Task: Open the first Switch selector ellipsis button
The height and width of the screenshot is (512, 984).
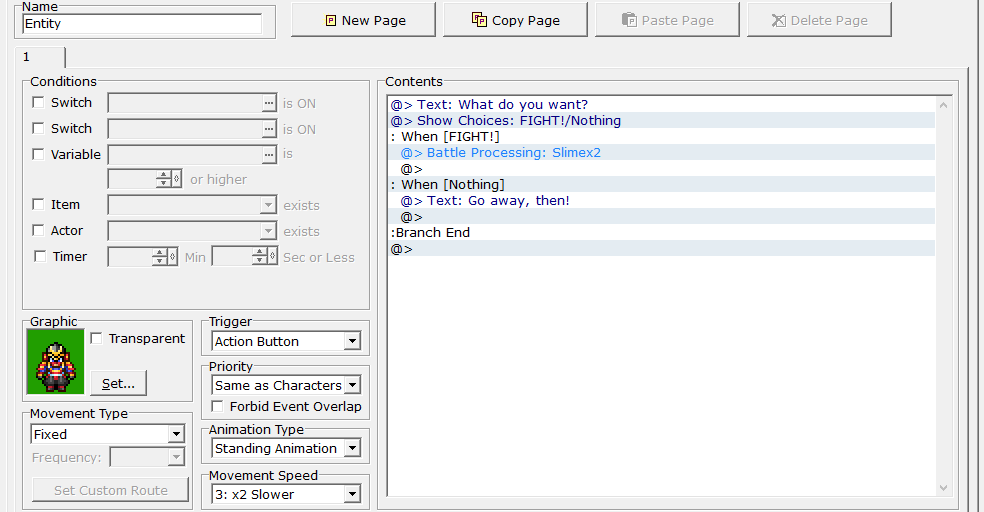Action: [x=268, y=103]
